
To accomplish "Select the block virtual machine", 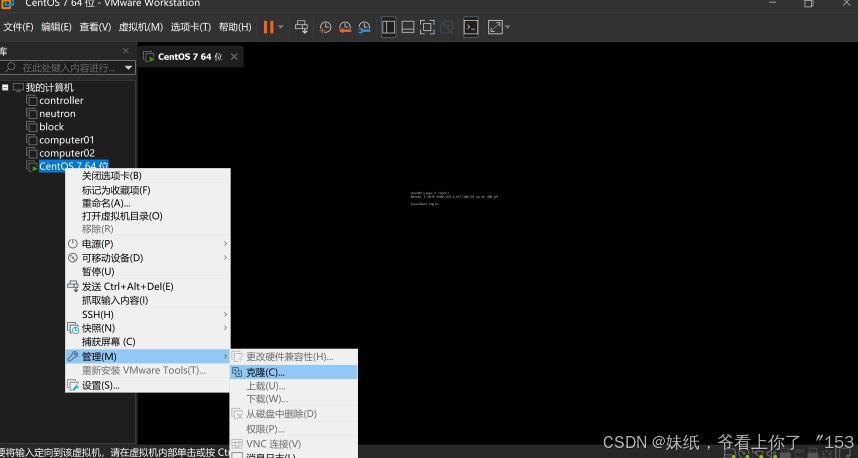I will [51, 127].
